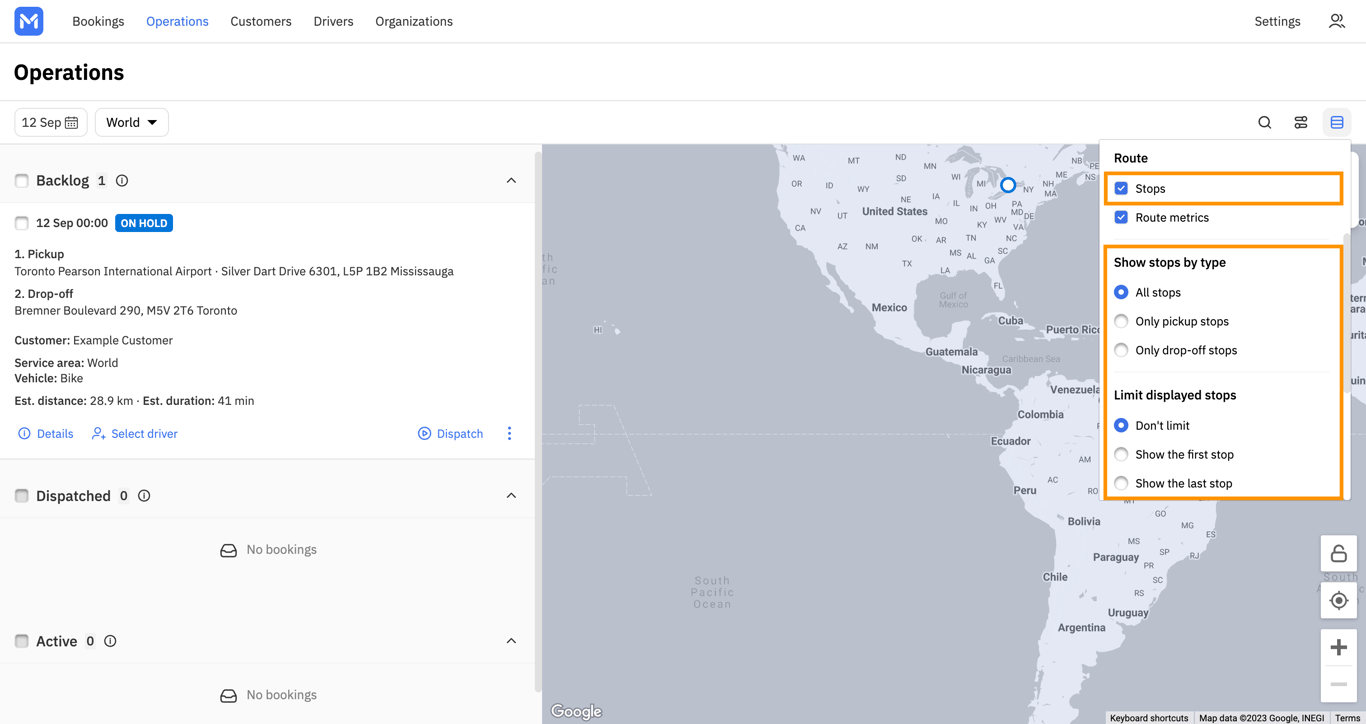Open the filter settings icon

click(1301, 122)
